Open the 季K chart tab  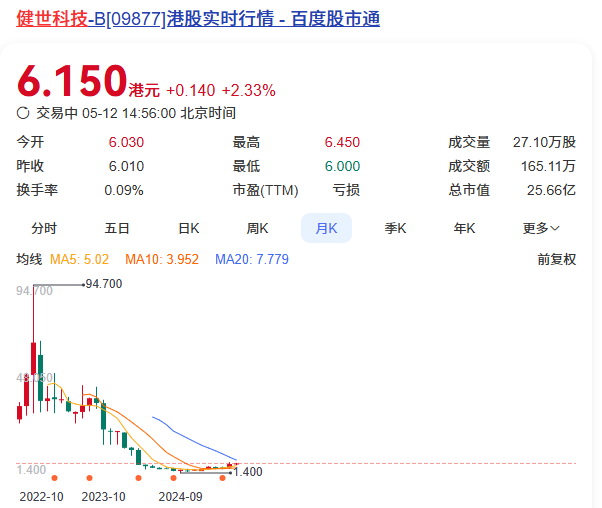pos(395,228)
